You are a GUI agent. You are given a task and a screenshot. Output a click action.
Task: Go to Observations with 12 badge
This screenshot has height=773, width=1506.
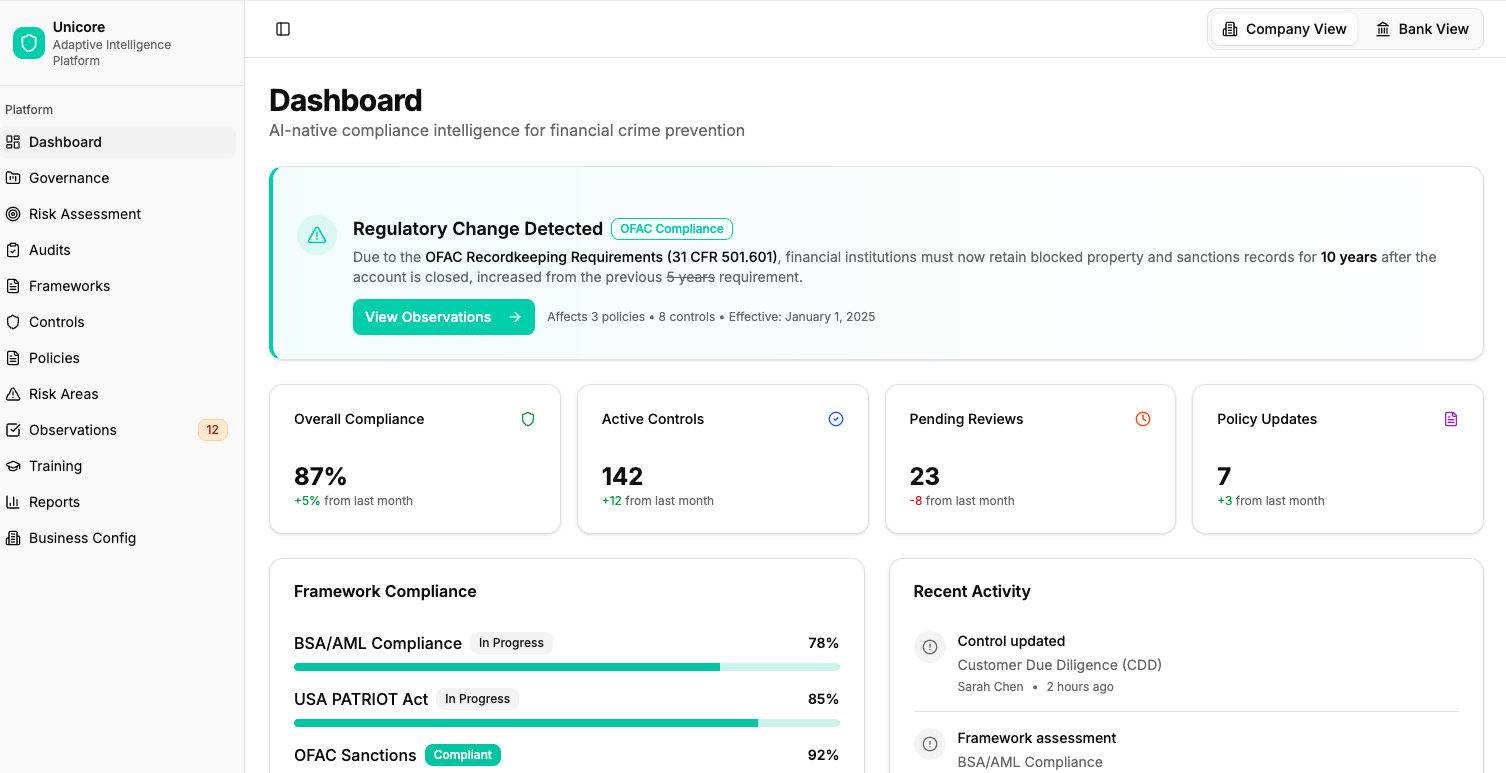coord(73,430)
